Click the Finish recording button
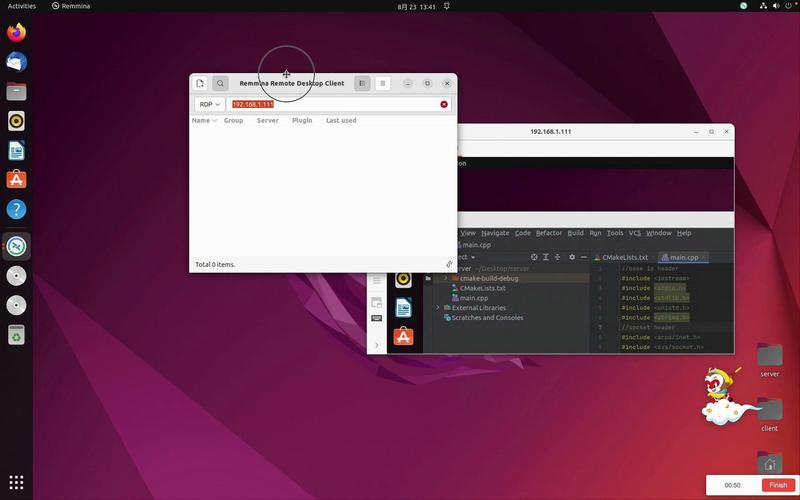The image size is (800, 500). point(778,485)
